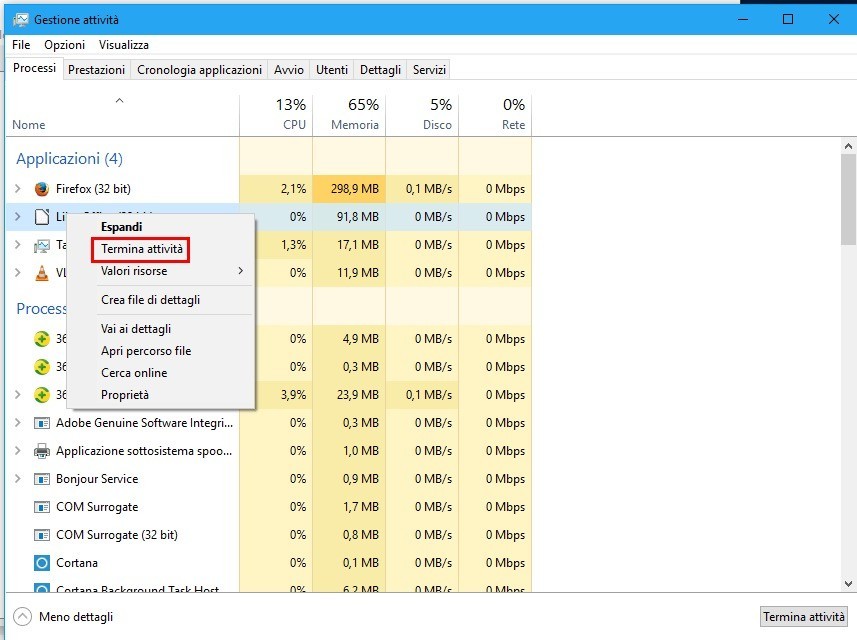Click the printer spooler subsystem icon
Viewport: 857px width, 640px height.
coord(42,451)
